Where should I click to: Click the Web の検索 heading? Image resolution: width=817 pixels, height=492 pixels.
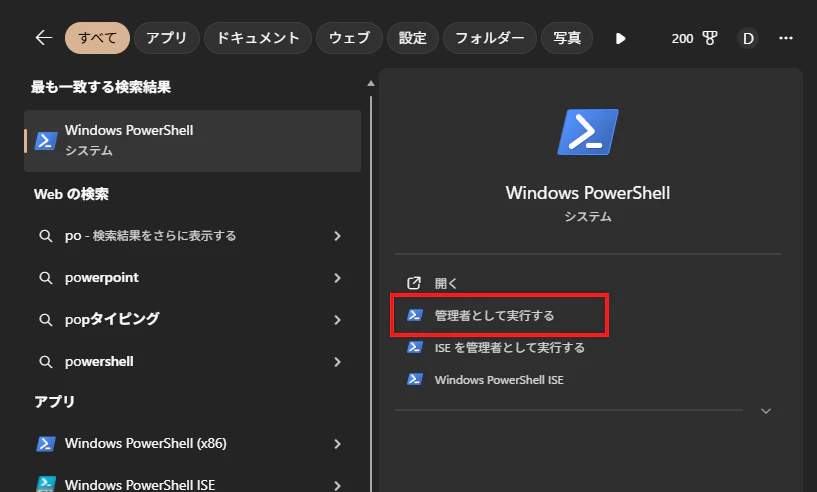click(x=71, y=194)
